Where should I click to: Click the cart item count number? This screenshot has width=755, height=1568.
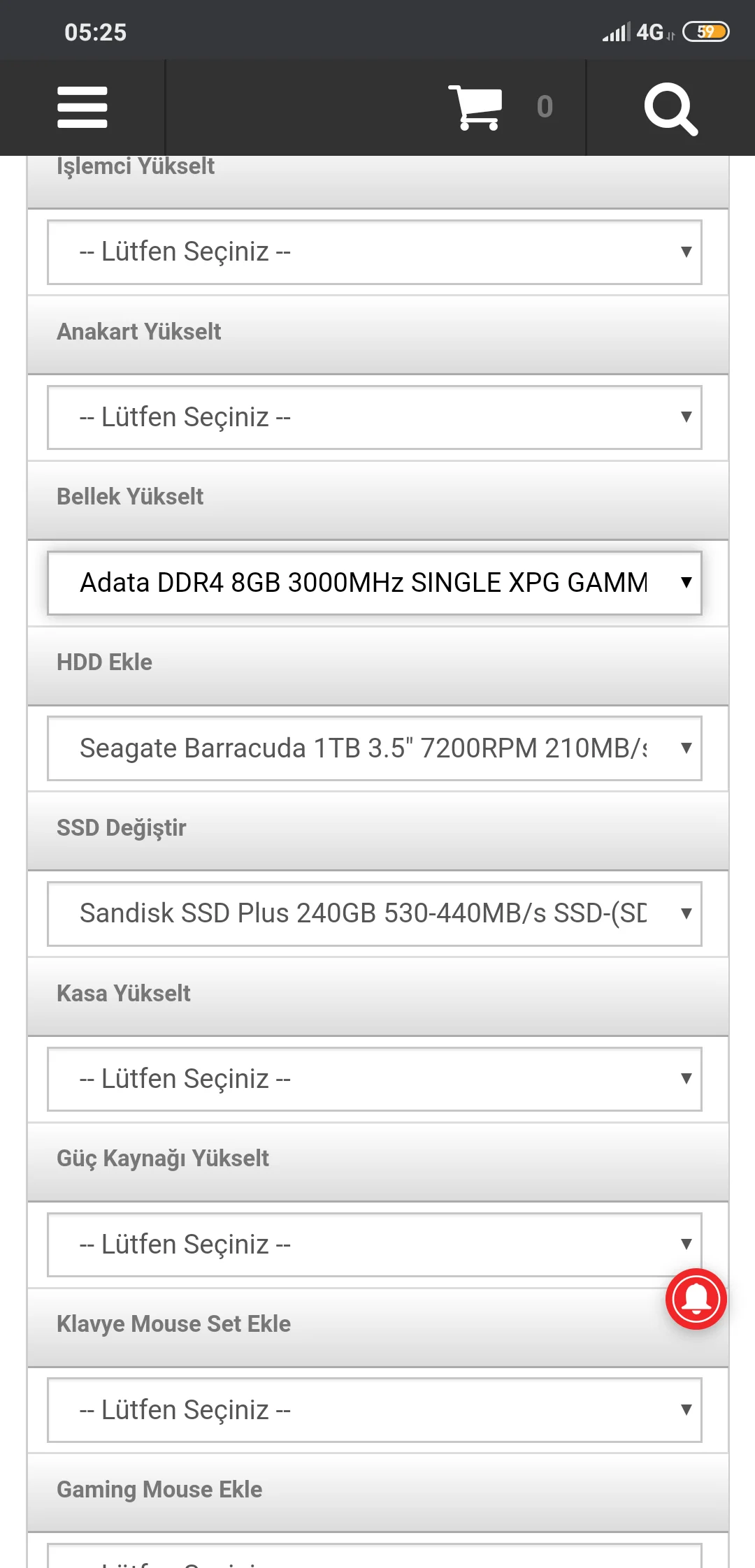pyautogui.click(x=545, y=108)
